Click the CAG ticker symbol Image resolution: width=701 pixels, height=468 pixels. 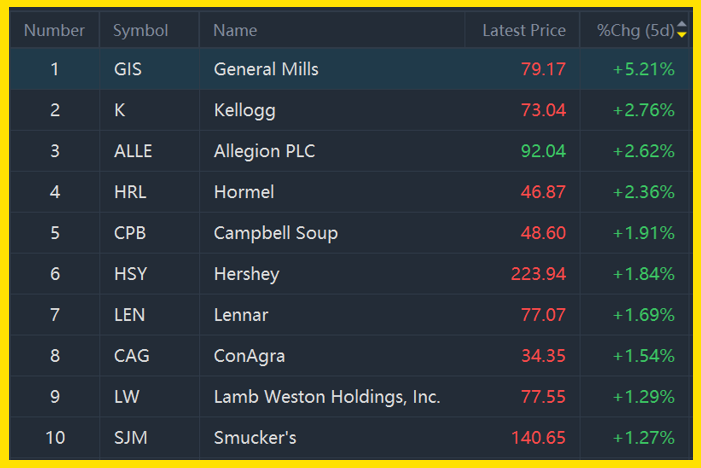coord(131,356)
